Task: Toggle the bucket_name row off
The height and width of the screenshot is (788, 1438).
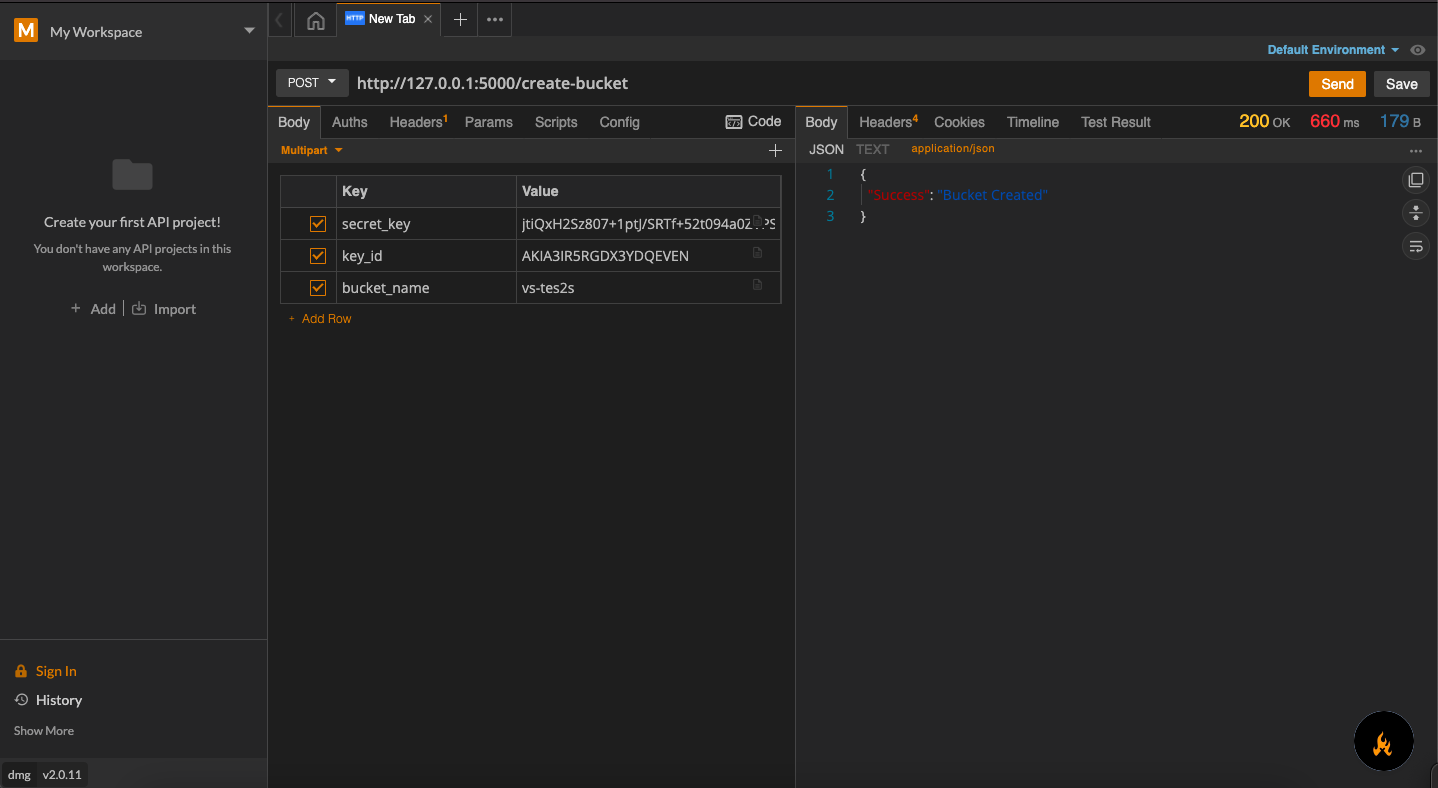Action: [x=317, y=287]
